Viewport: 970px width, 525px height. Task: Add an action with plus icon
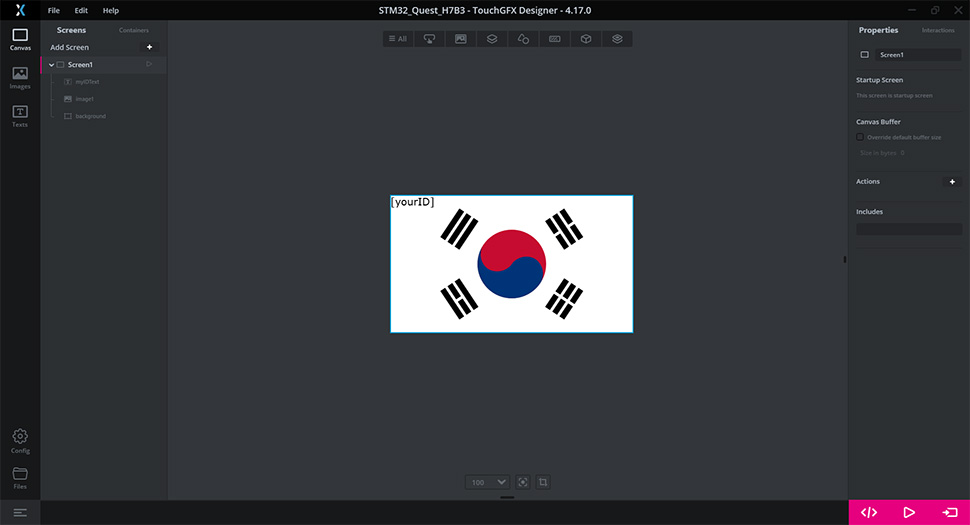952,182
